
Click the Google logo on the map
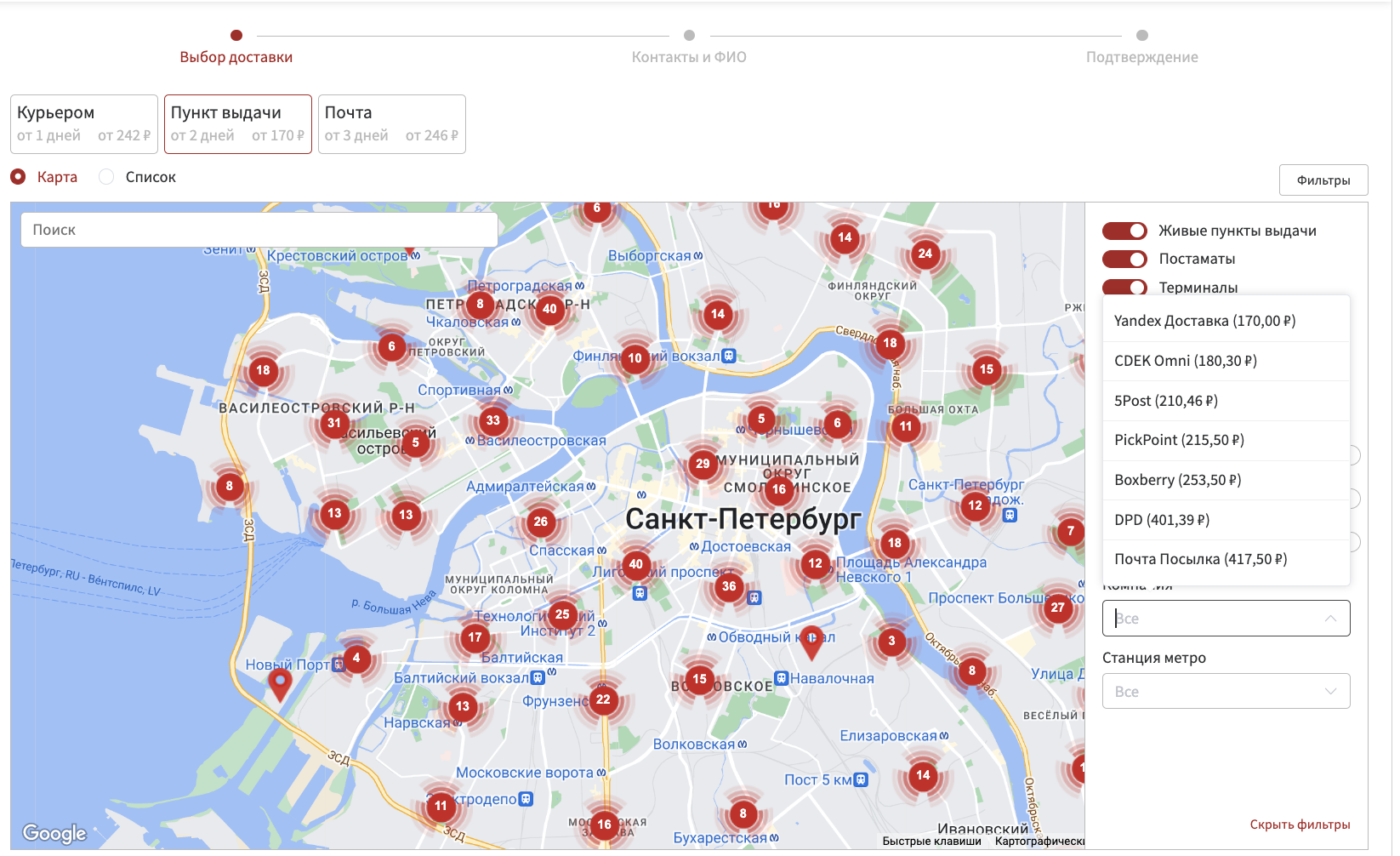(54, 833)
